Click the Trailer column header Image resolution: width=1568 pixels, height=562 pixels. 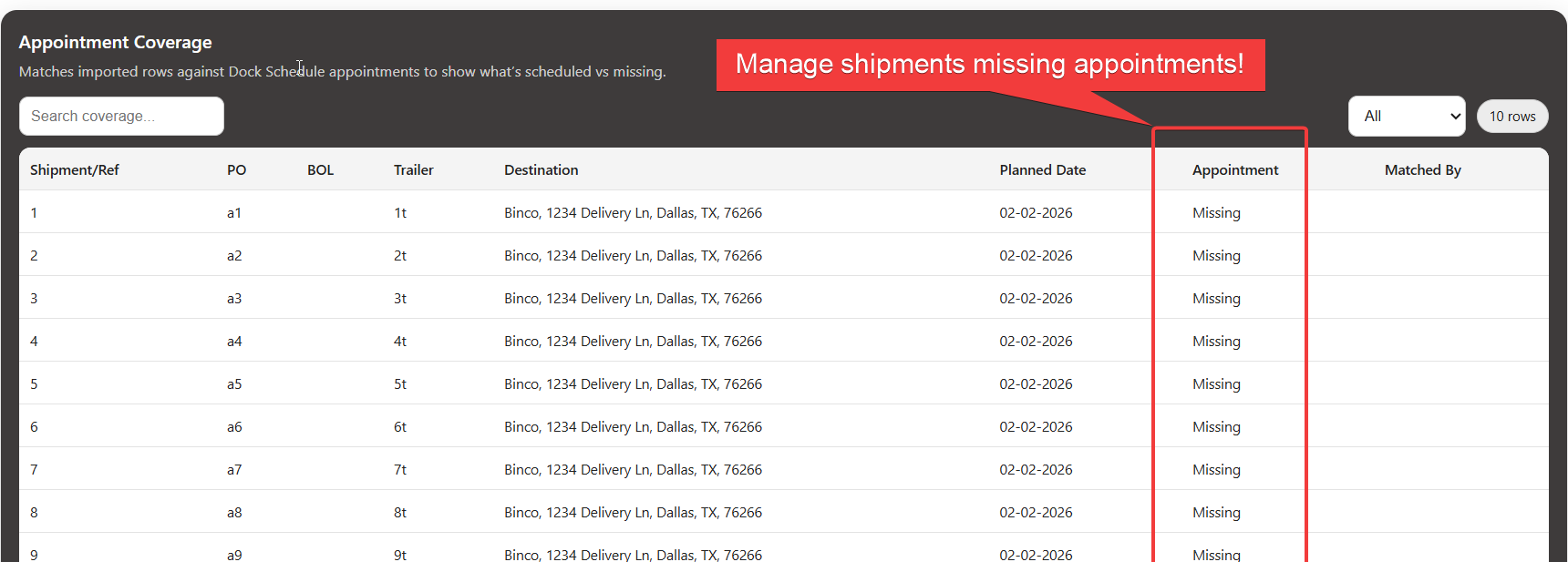point(413,170)
